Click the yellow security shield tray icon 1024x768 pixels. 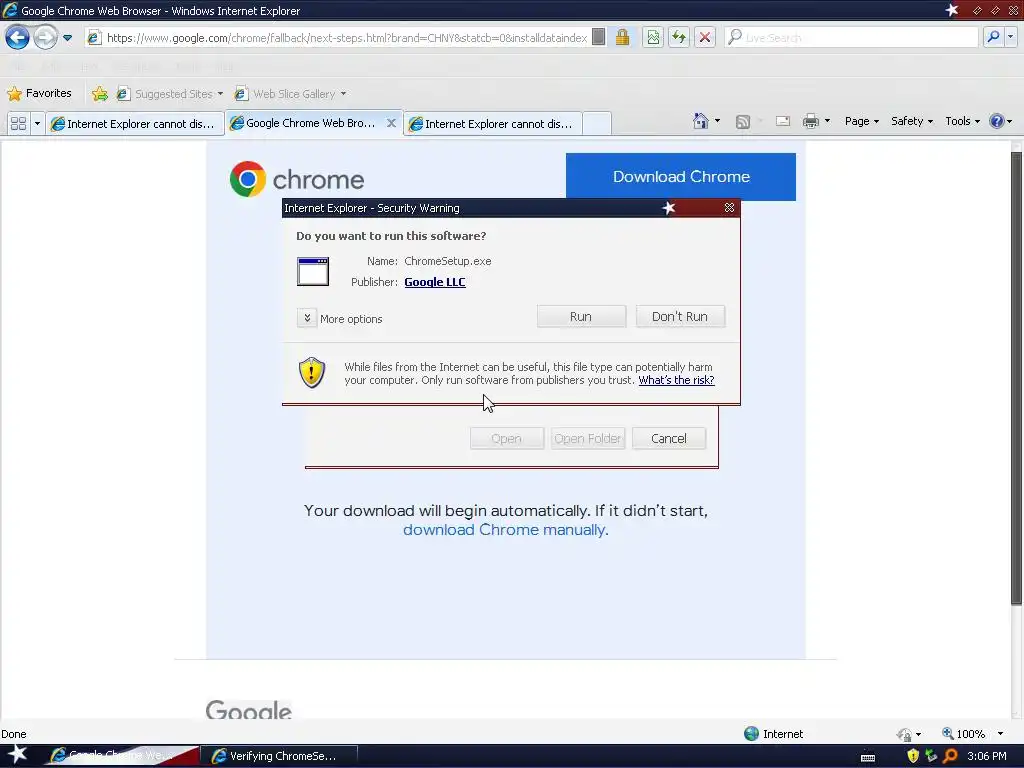pos(913,756)
